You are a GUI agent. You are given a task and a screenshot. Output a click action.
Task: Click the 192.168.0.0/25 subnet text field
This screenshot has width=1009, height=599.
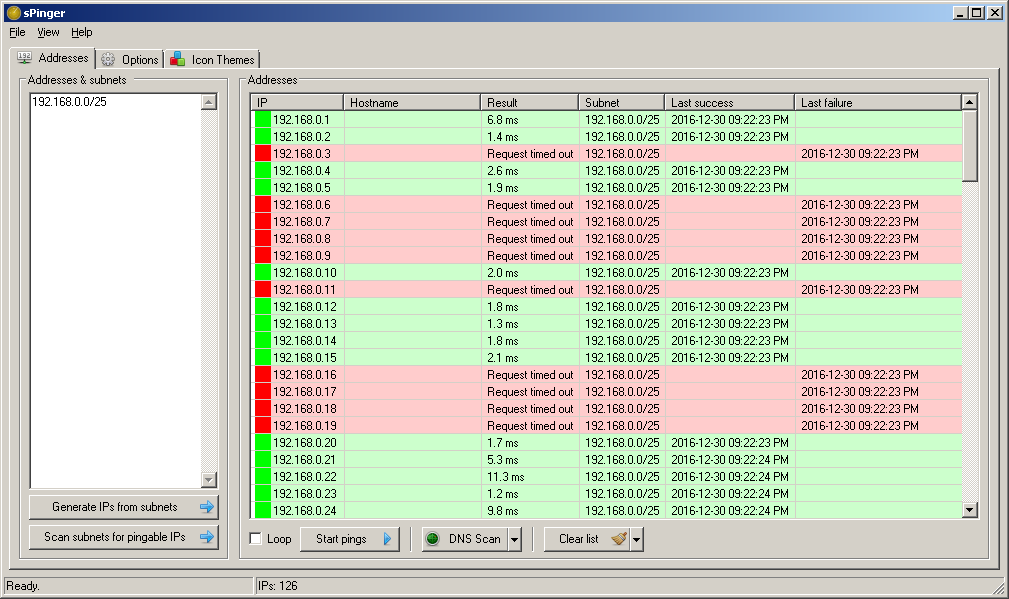click(70, 102)
